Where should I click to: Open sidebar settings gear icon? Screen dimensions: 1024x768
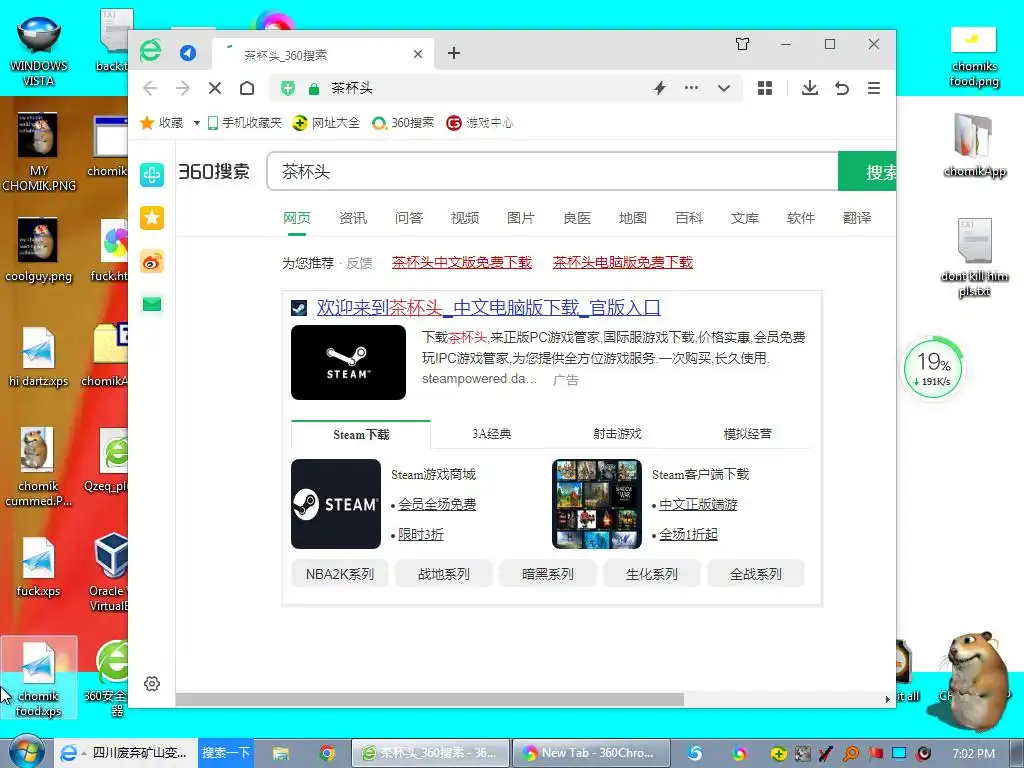[x=152, y=684]
